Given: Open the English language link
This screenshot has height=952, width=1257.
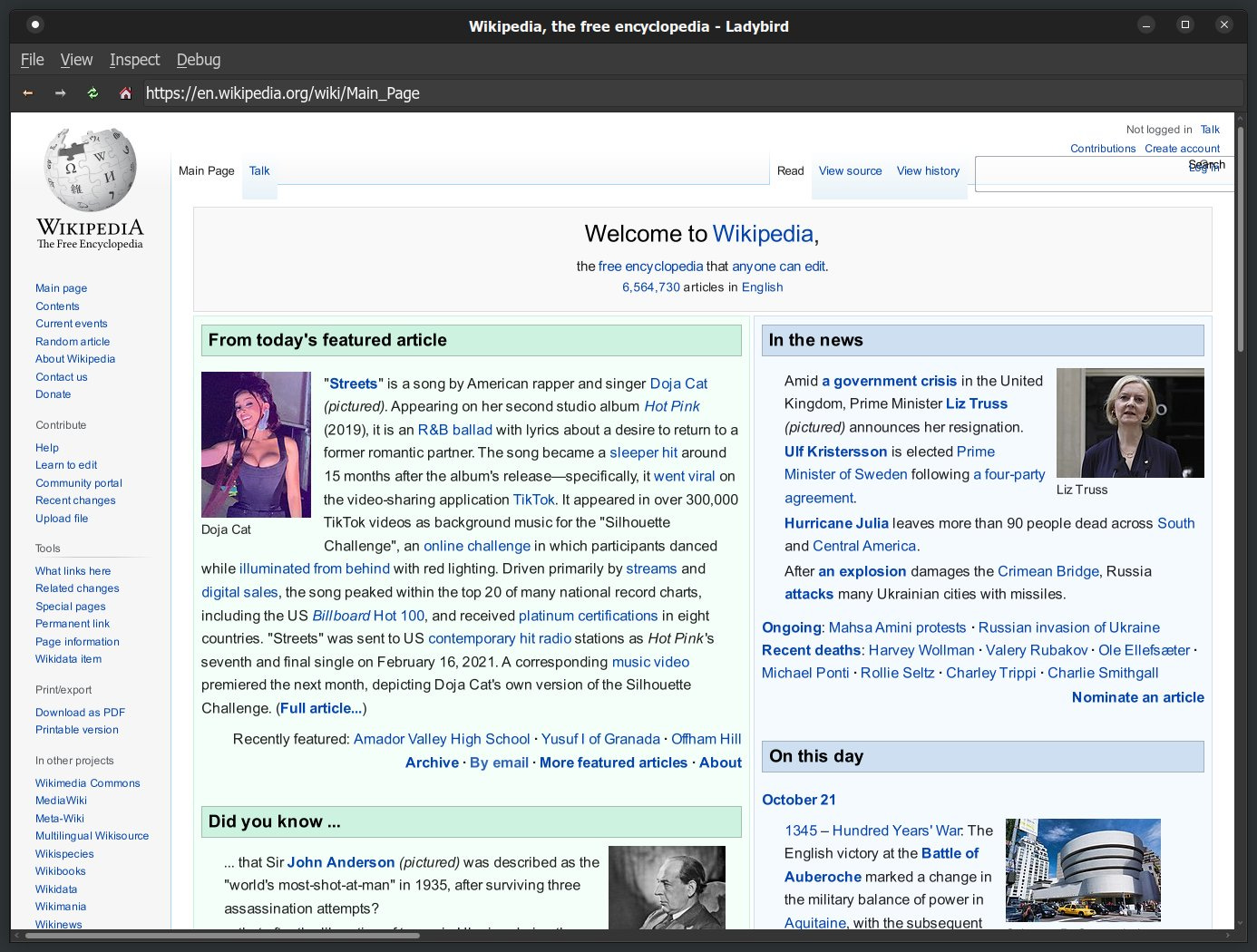Looking at the screenshot, I should coord(762,287).
